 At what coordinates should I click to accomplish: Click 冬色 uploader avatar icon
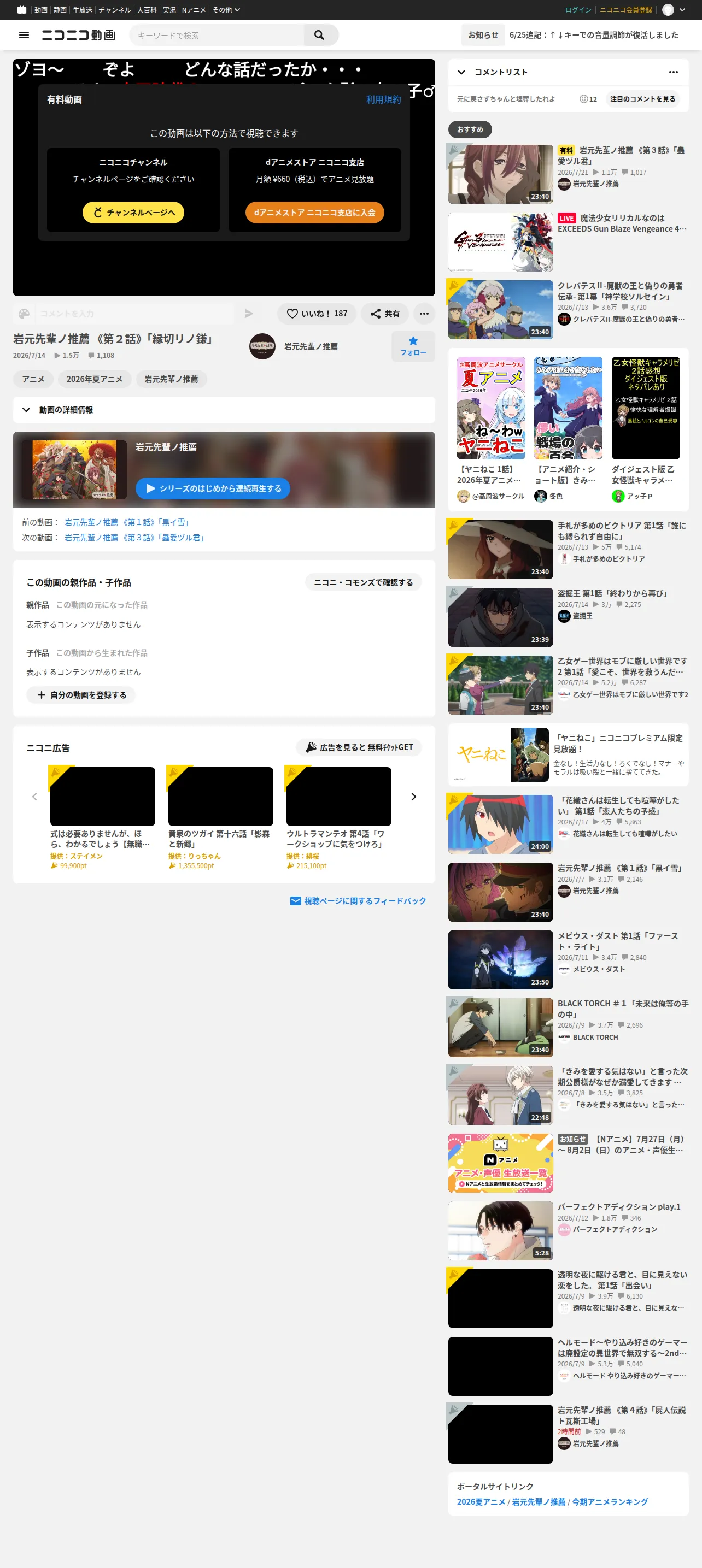click(541, 496)
